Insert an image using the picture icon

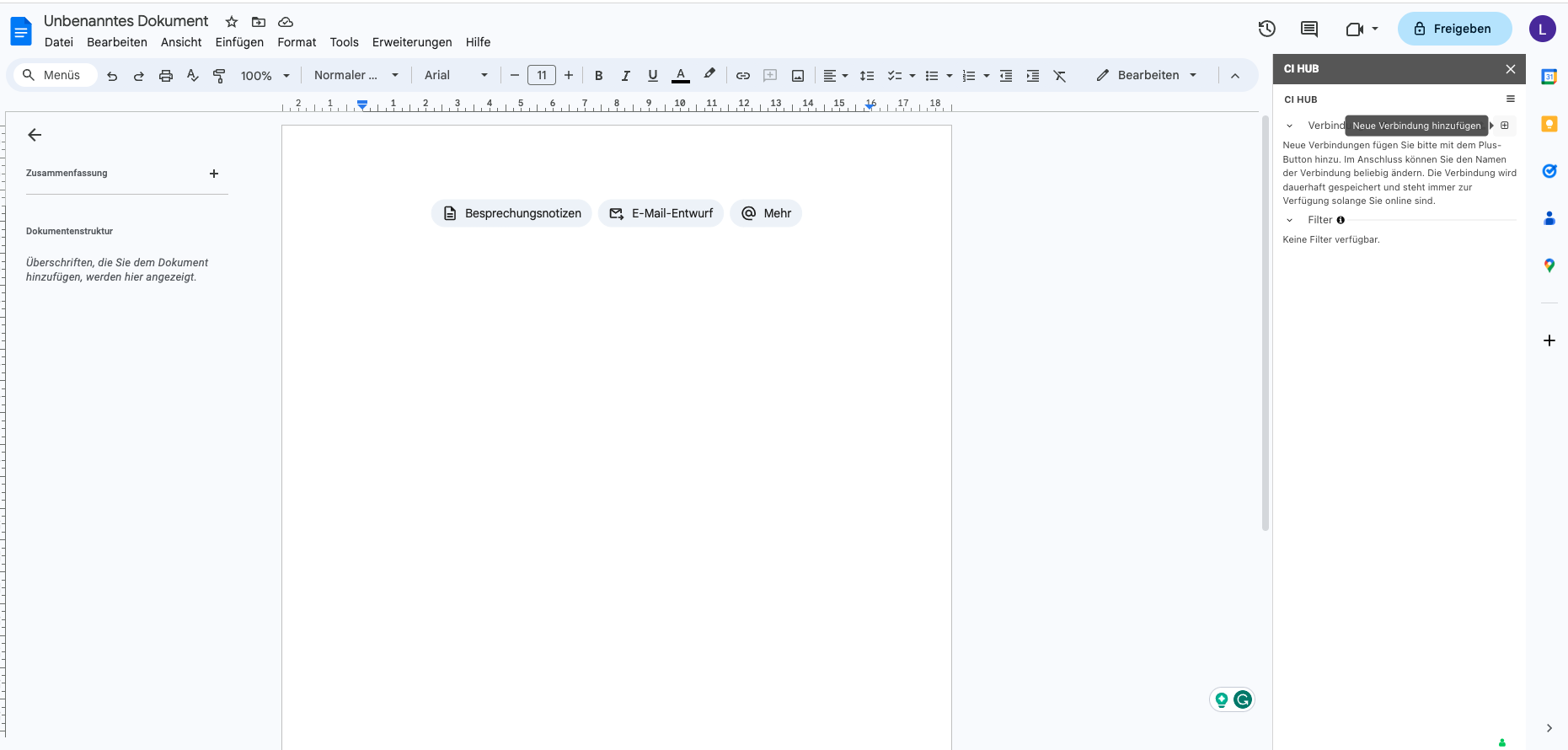[x=798, y=76]
